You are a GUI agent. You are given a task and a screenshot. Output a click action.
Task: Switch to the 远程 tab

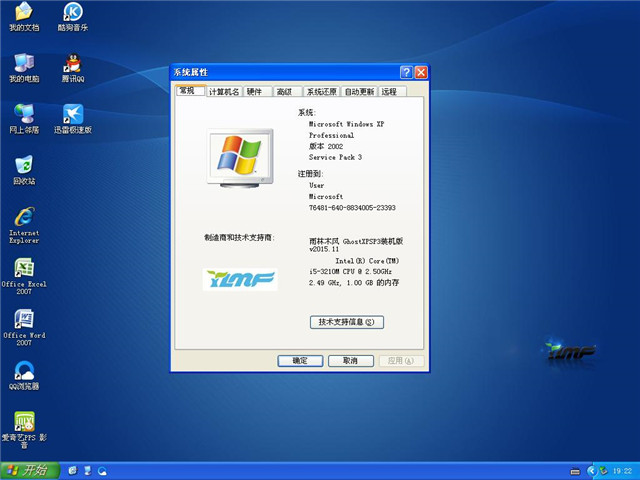pos(392,91)
